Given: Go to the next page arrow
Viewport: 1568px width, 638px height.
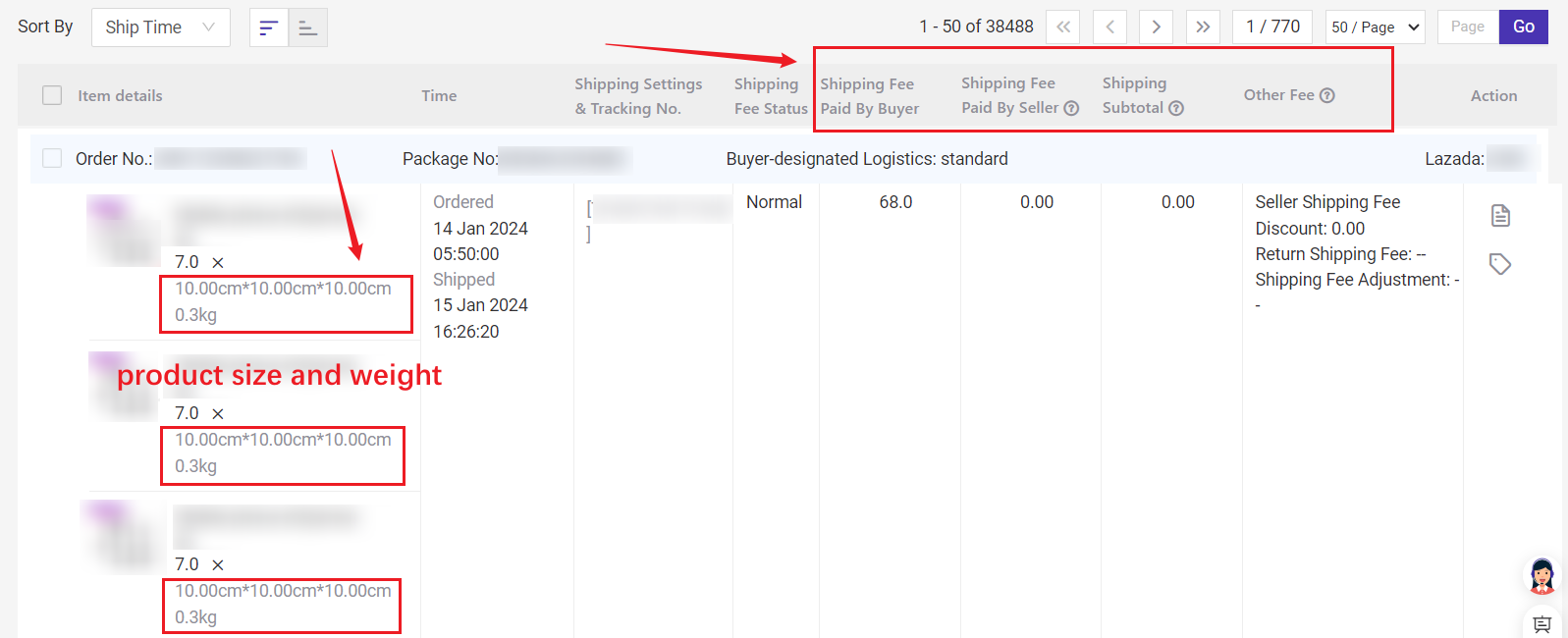Looking at the screenshot, I should (x=1156, y=27).
